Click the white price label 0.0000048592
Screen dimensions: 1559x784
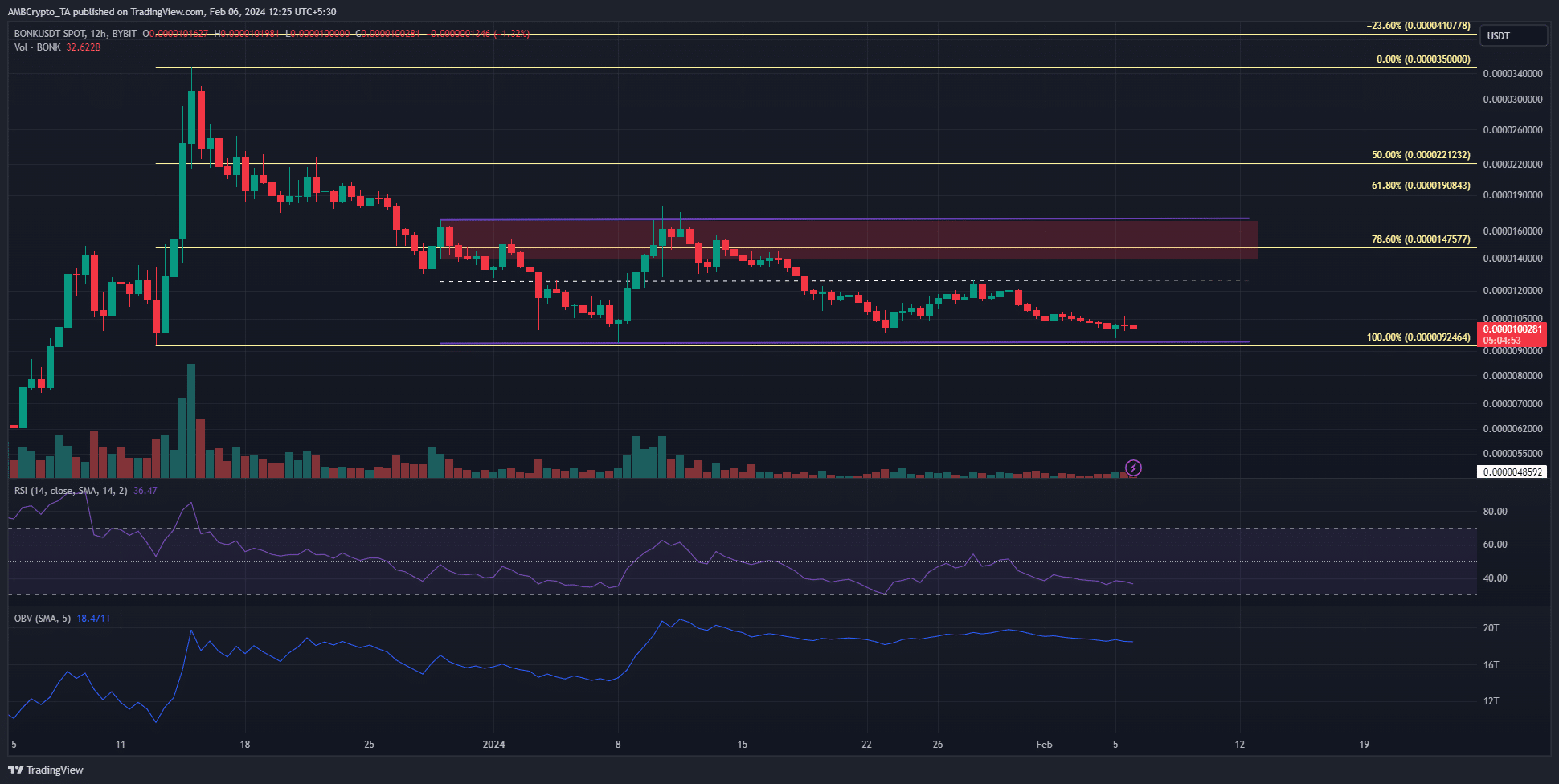[x=1512, y=472]
